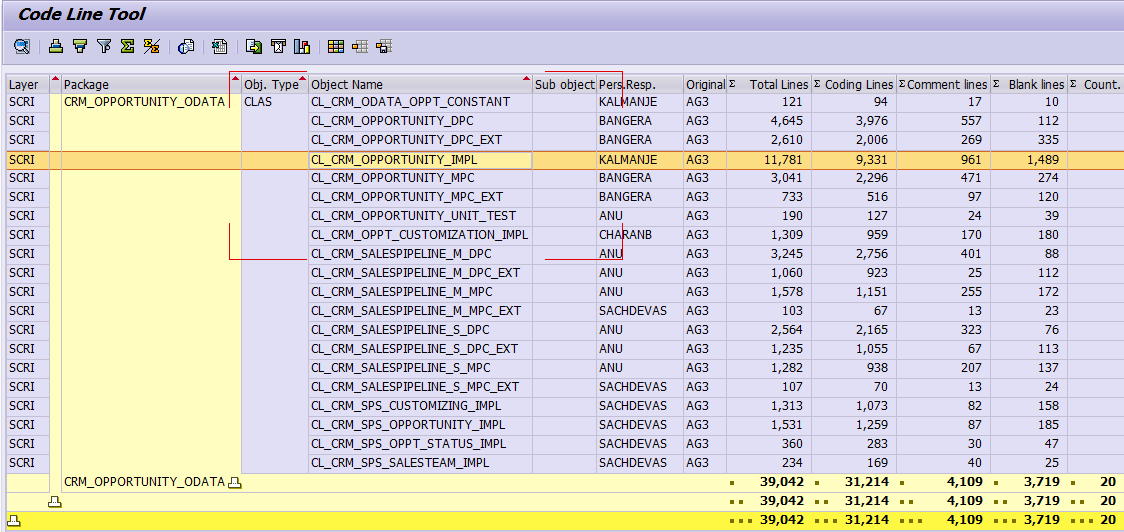This screenshot has width=1124, height=532.
Task: Open the Details magnifier icon in toolbar
Action: (22, 47)
